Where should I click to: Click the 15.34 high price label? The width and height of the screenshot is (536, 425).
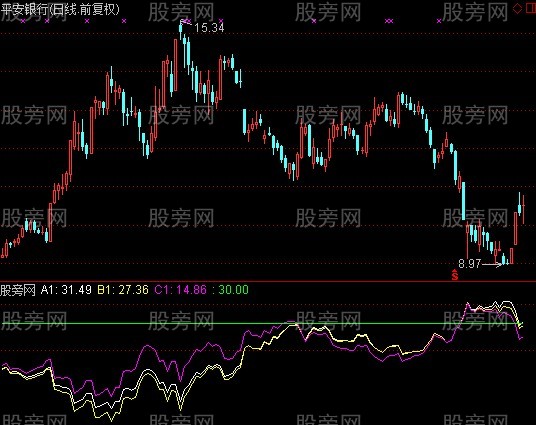click(209, 28)
